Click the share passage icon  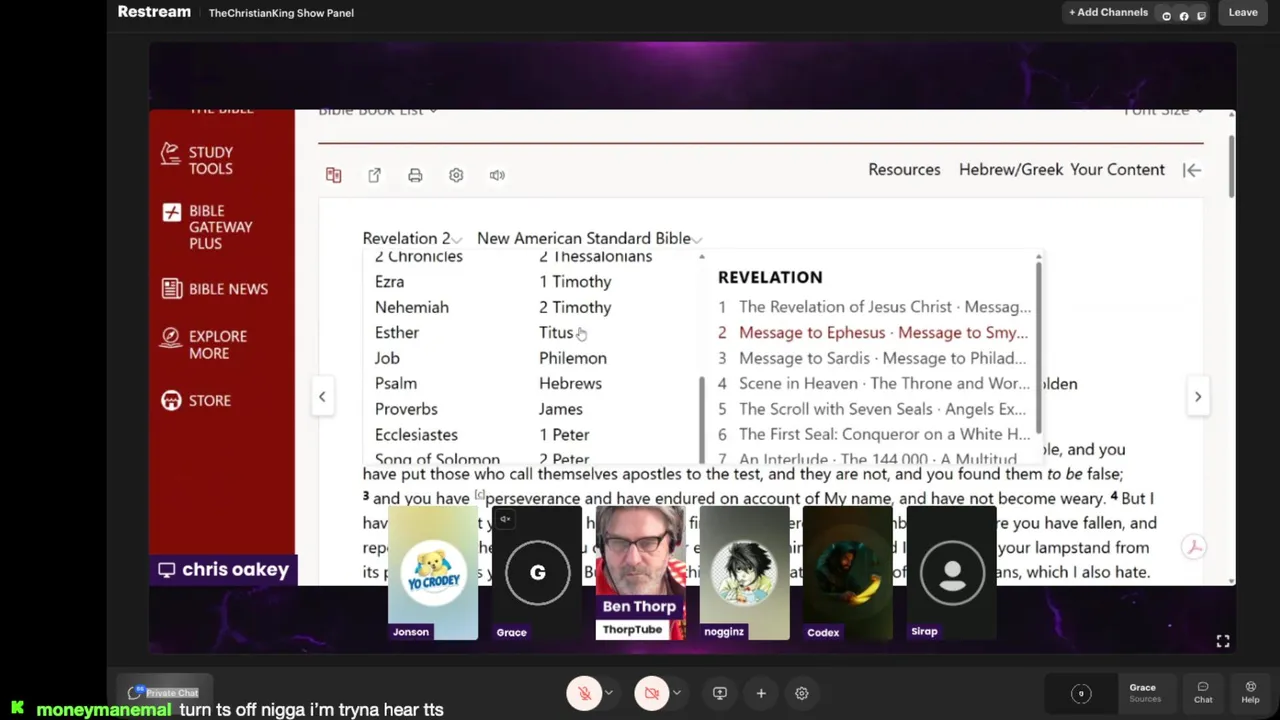click(374, 175)
